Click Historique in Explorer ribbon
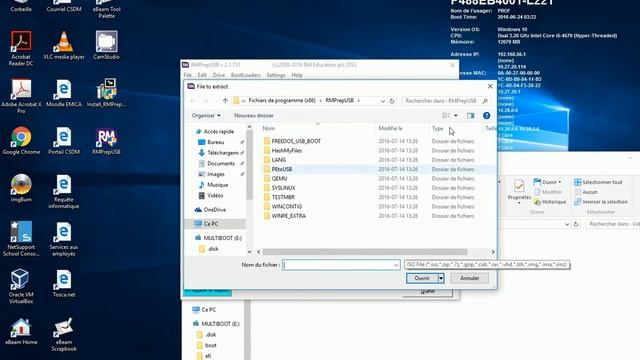 550,202
